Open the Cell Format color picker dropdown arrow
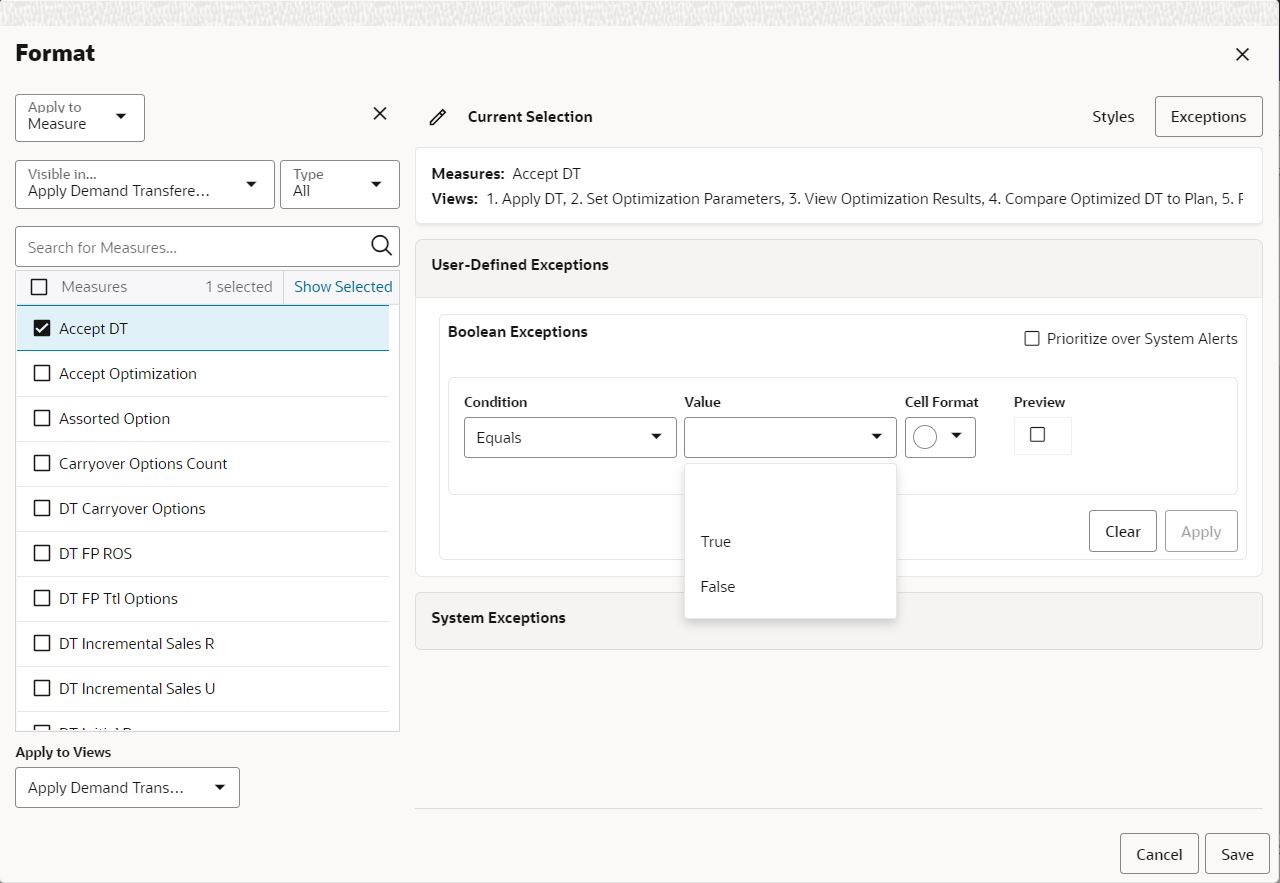The image size is (1280, 883). 955,437
